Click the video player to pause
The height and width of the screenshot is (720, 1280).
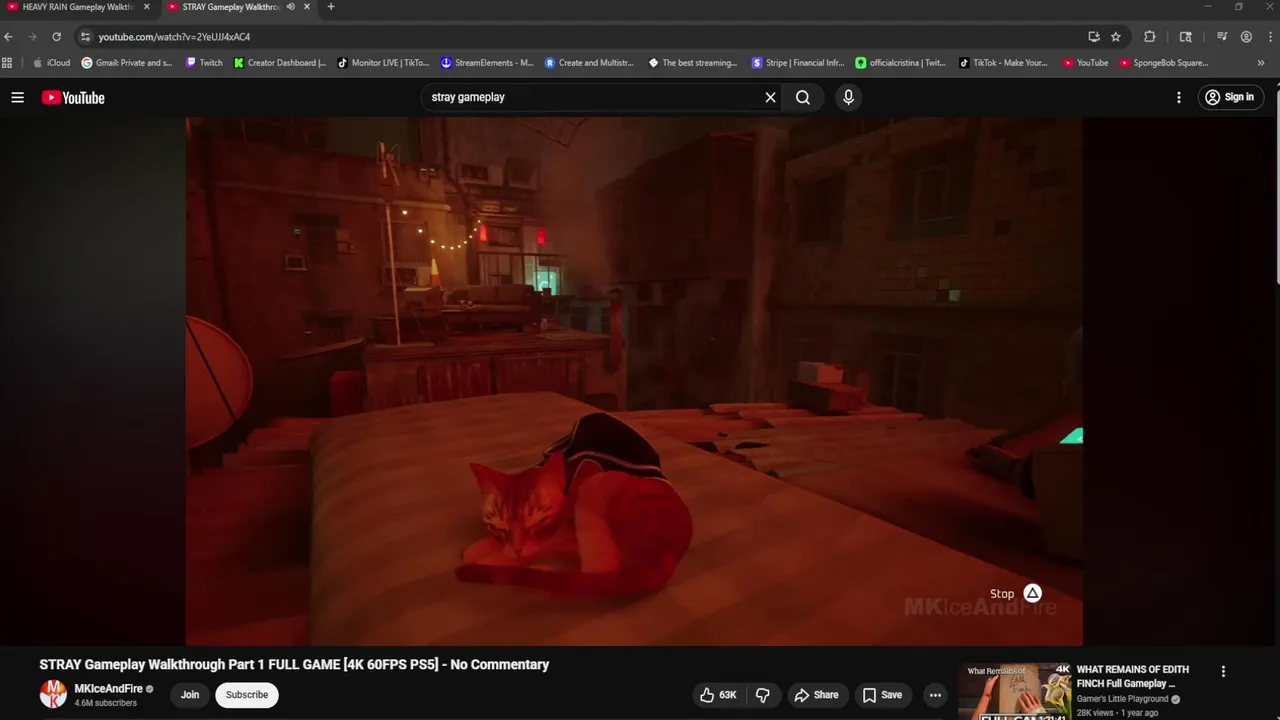click(634, 381)
